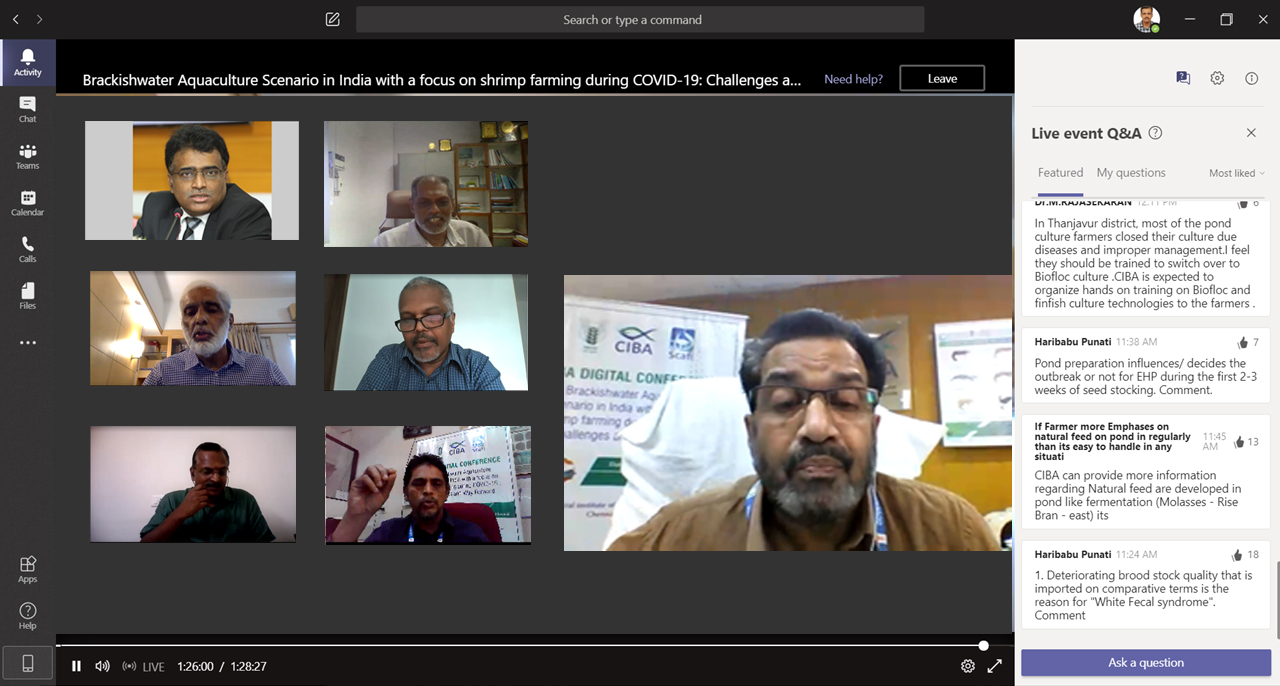The height and width of the screenshot is (686, 1280).
Task: Pause the live event video
Action: (x=76, y=666)
